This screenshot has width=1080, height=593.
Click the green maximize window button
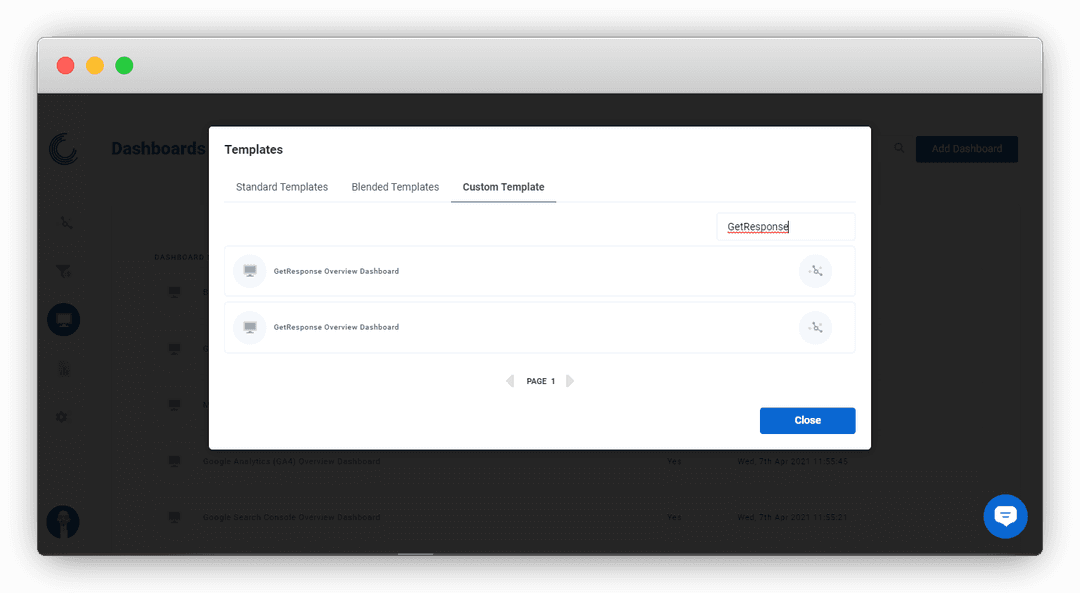[124, 65]
